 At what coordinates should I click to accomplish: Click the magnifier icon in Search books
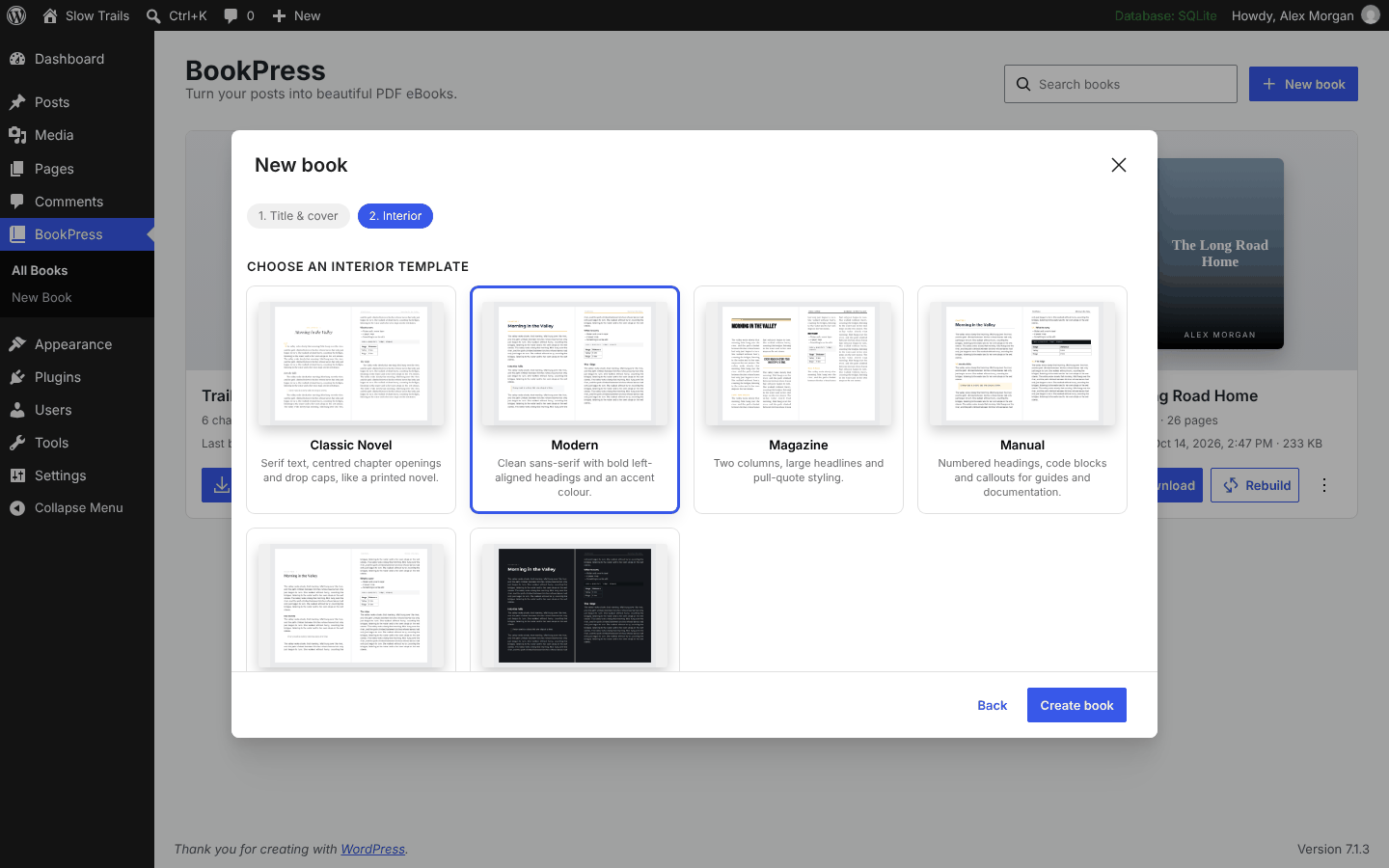tap(1022, 84)
